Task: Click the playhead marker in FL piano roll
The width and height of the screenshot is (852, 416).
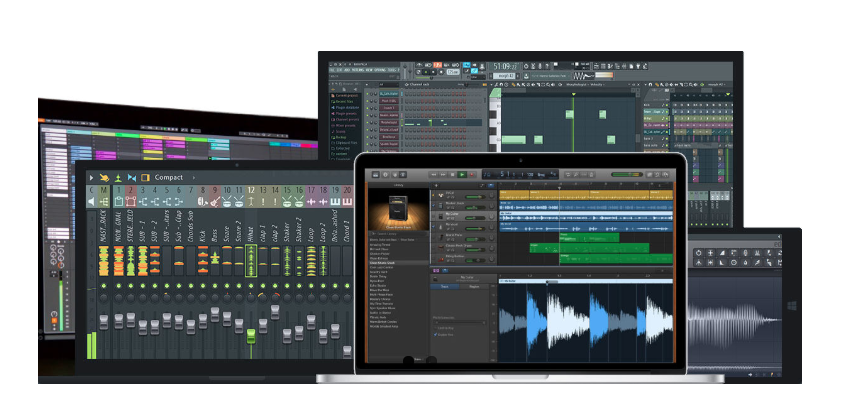Action: [573, 94]
